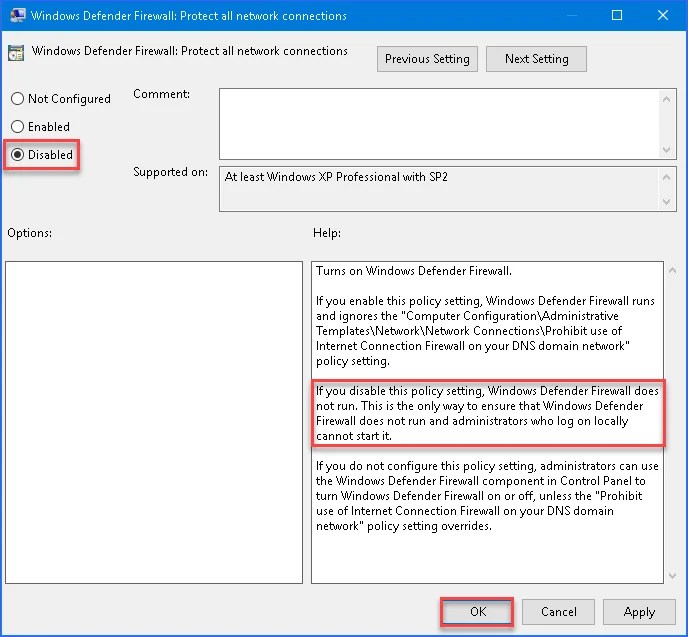Click the policy name heading text

(190, 51)
